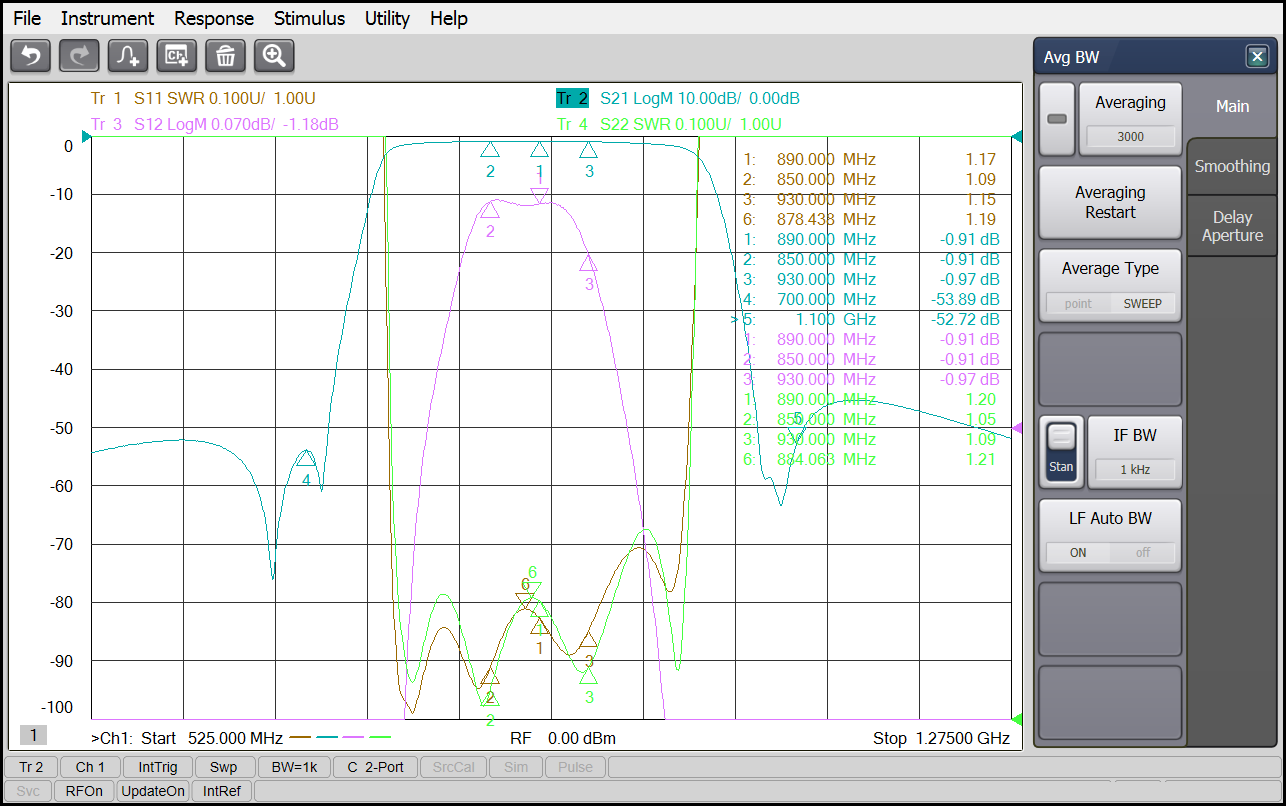Click the 700.000 MHz marker 4 readout
1286x806 pixels.
pos(826,299)
